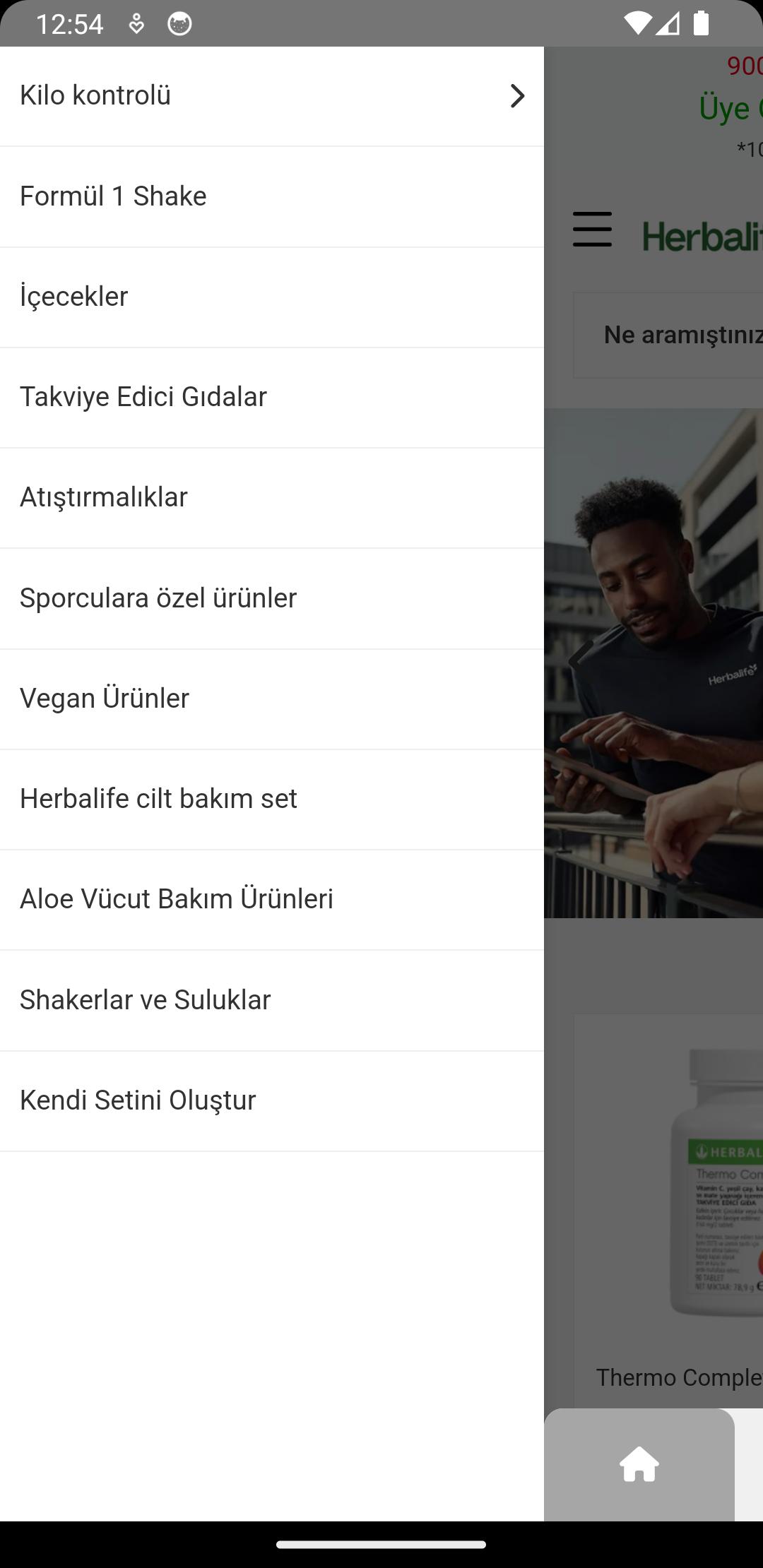Select Shakerlar ve Suluklar

click(272, 1001)
